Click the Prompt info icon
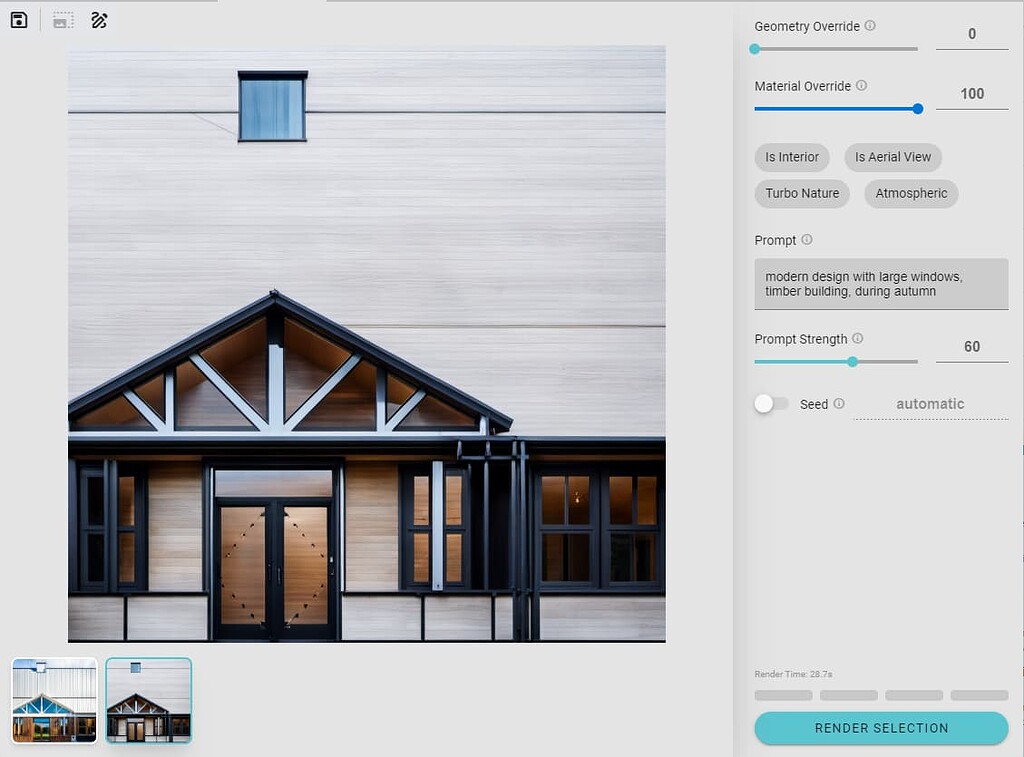This screenshot has width=1024, height=757. point(808,240)
